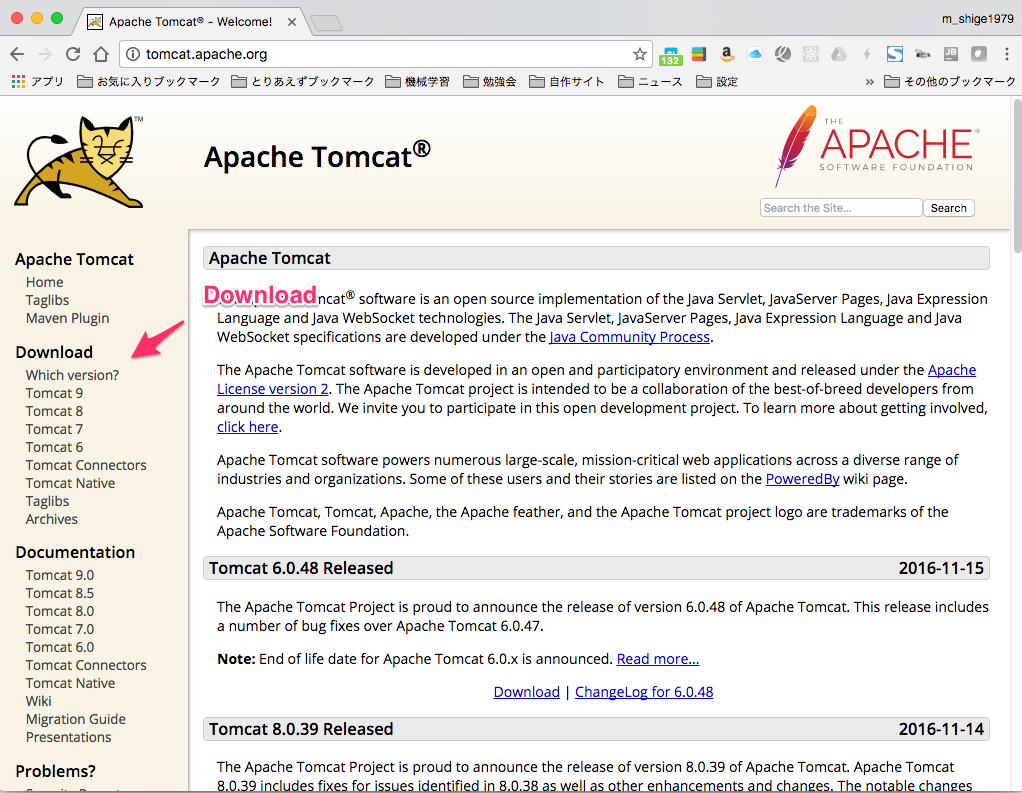Click the Search button
Screen dimensions: 1022x793
[947, 207]
